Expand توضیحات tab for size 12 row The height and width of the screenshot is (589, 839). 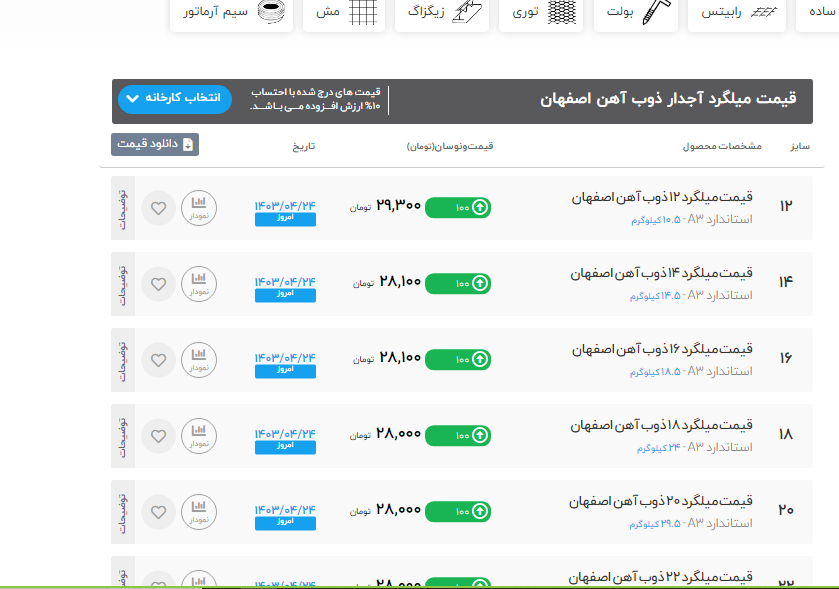[121, 208]
